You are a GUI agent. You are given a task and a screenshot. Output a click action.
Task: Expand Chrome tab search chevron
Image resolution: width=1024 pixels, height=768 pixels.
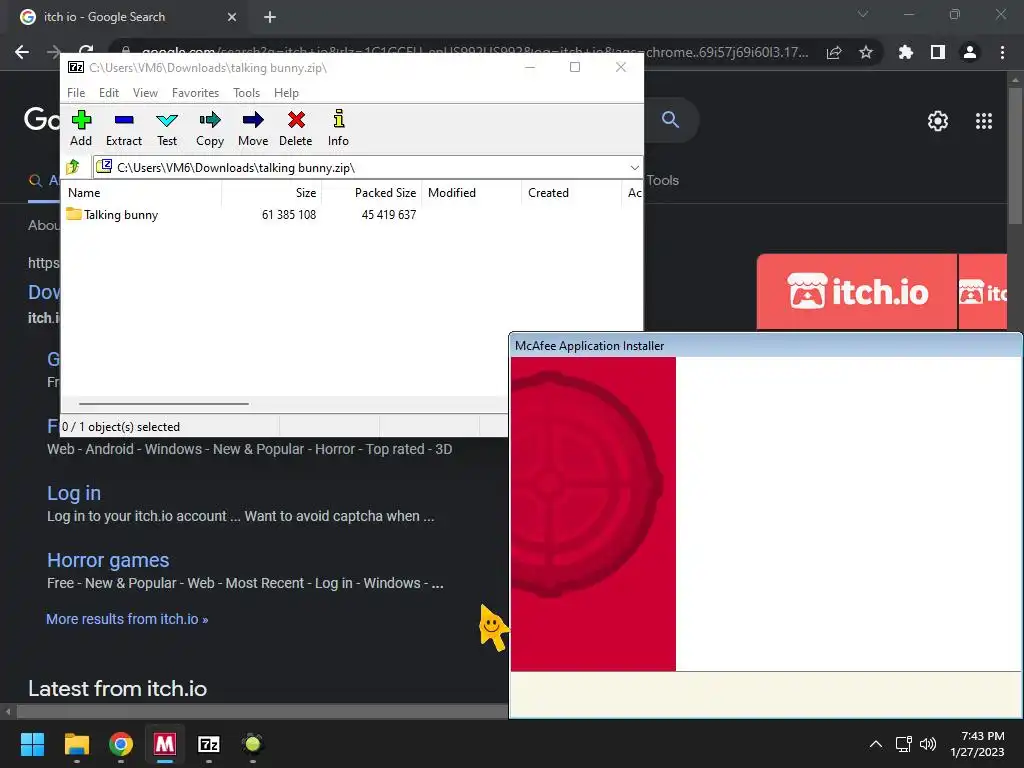pos(863,14)
